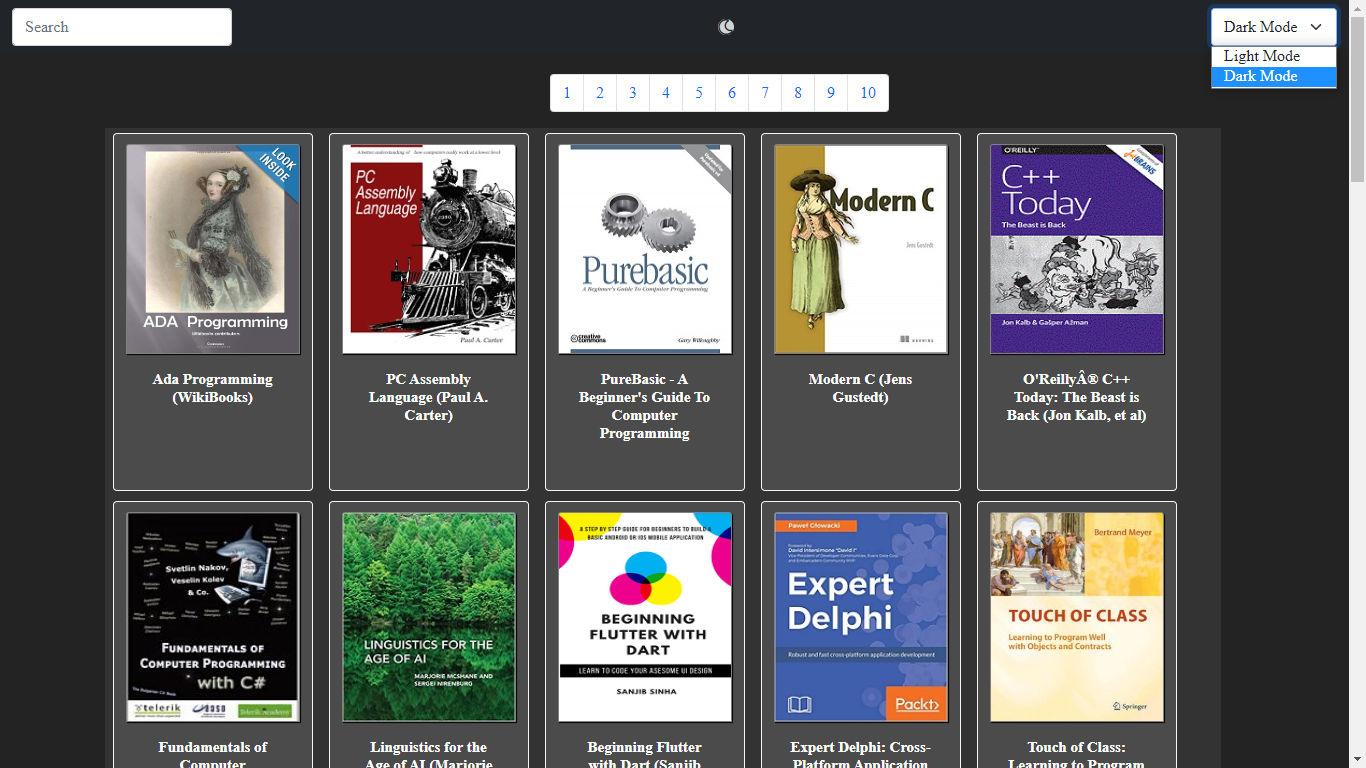The image size is (1366, 768).
Task: Click title 'PureBasic - A Beginner's Guide'
Action: (x=645, y=406)
